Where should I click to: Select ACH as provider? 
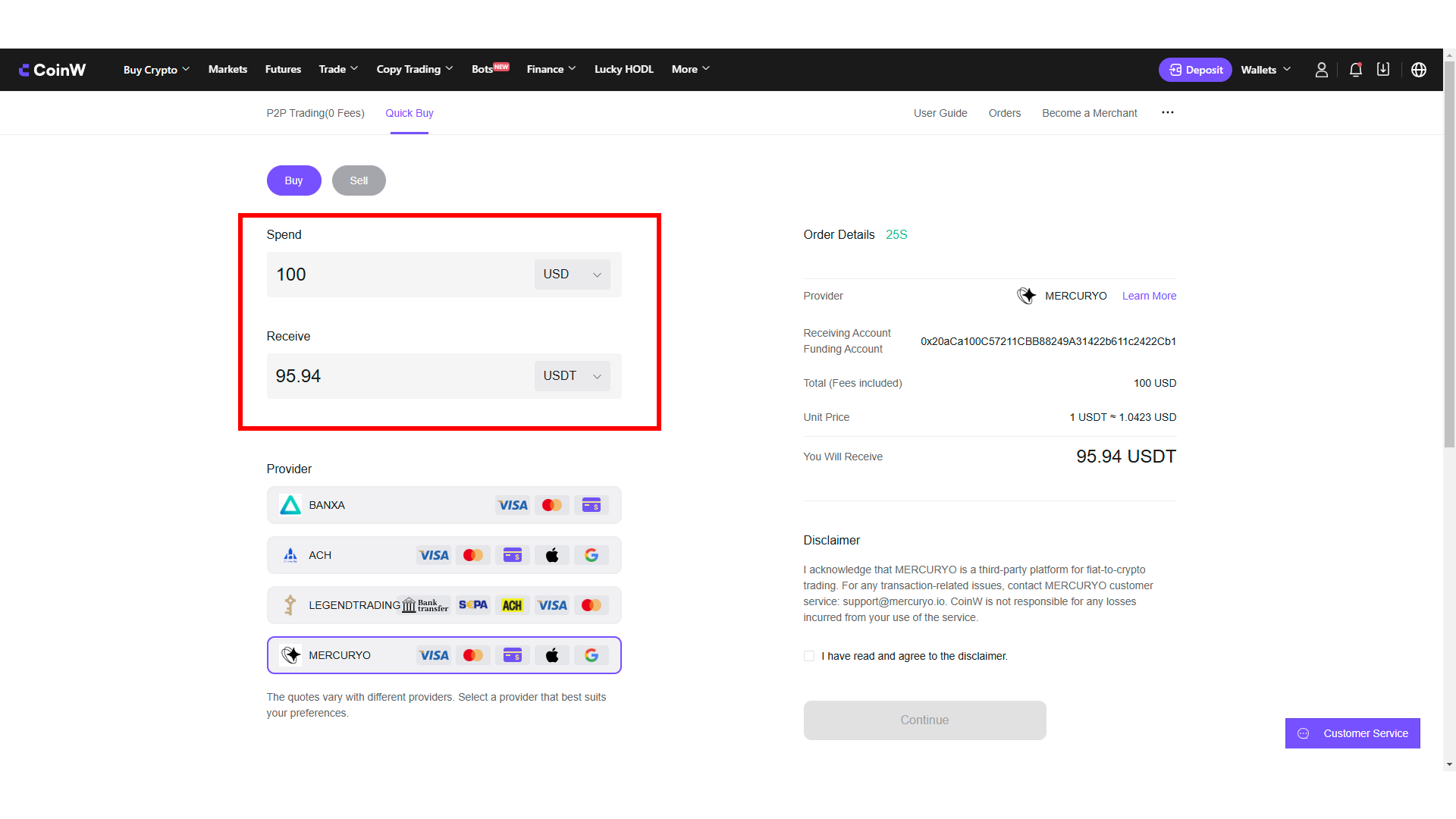pos(444,555)
